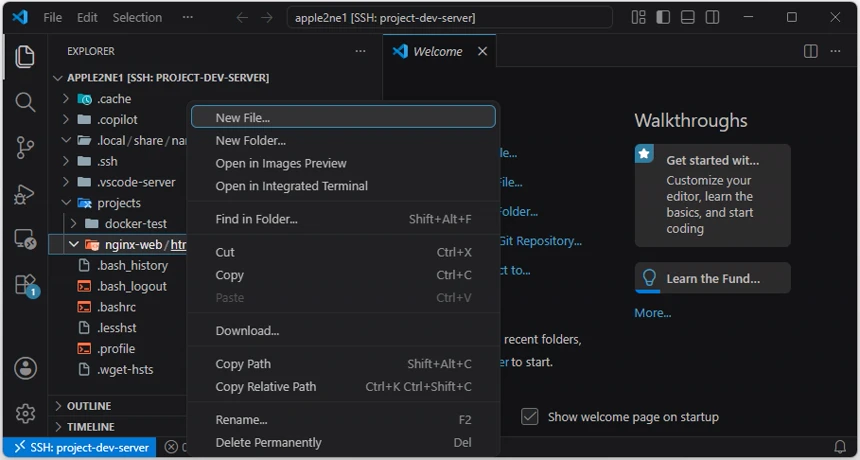Expand the OUTLINE section

pos(58,406)
